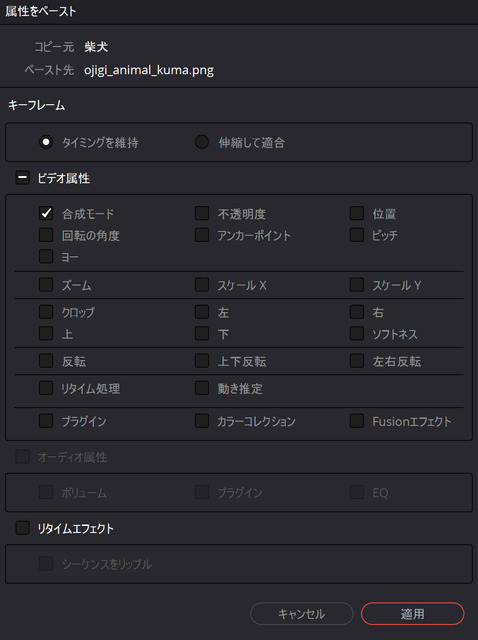Tick the 回転の角度 checkbox
Screen dimensions: 478x640
click(46, 235)
